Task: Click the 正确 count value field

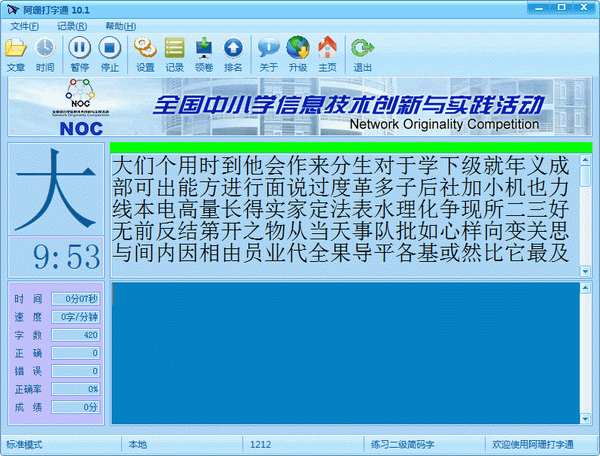Action: point(76,353)
